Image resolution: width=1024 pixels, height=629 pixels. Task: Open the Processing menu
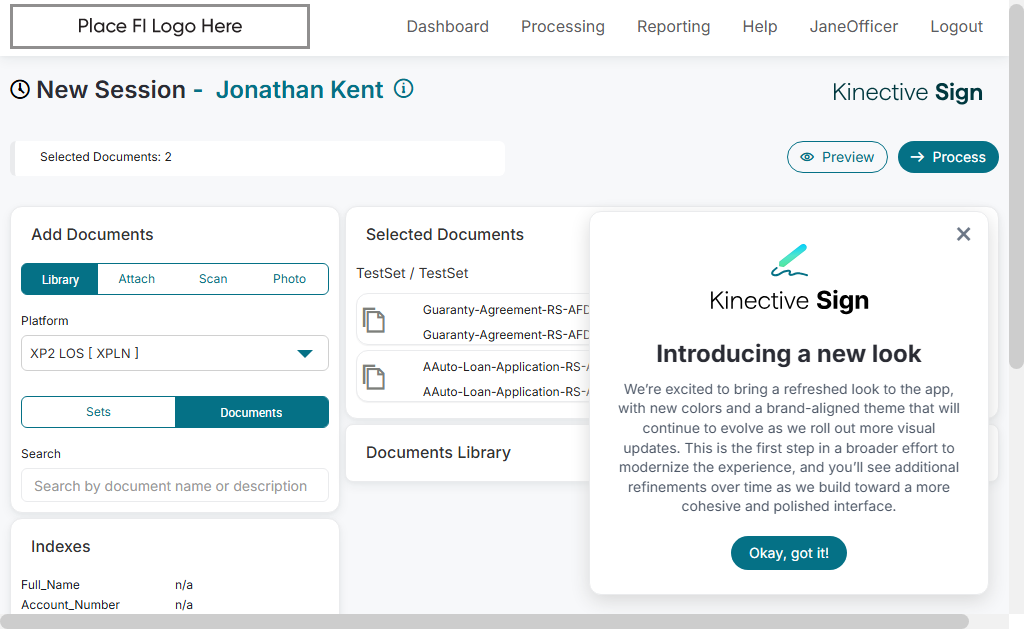coord(562,27)
